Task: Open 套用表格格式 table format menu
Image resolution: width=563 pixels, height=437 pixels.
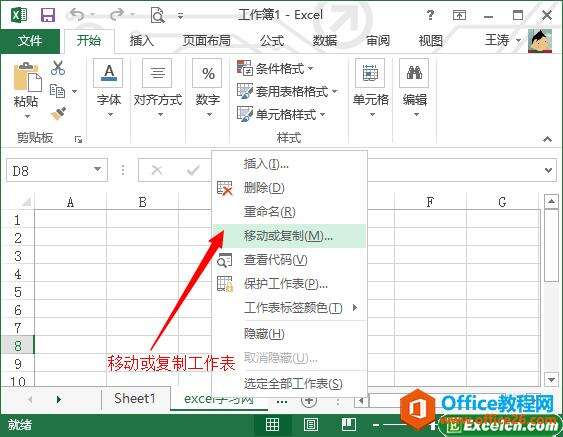Action: click(287, 92)
